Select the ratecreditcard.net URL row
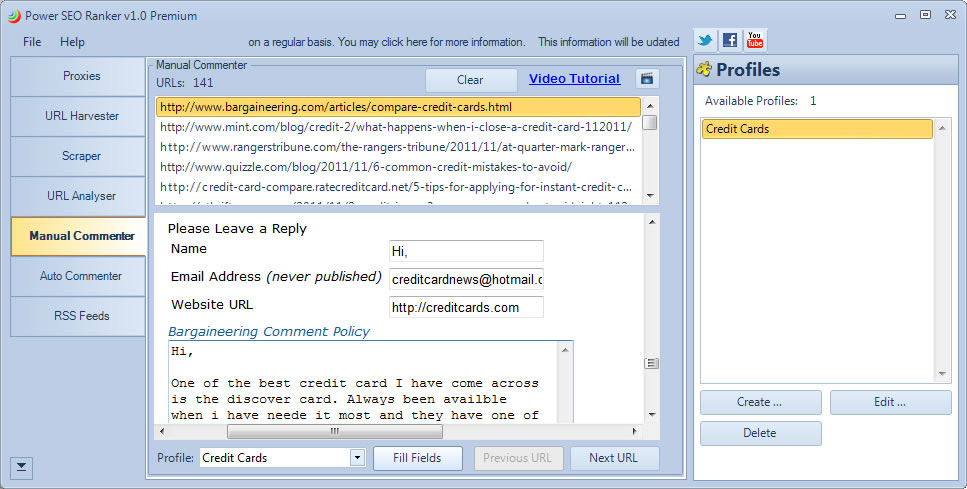Image resolution: width=967 pixels, height=489 pixels. [x=398, y=187]
